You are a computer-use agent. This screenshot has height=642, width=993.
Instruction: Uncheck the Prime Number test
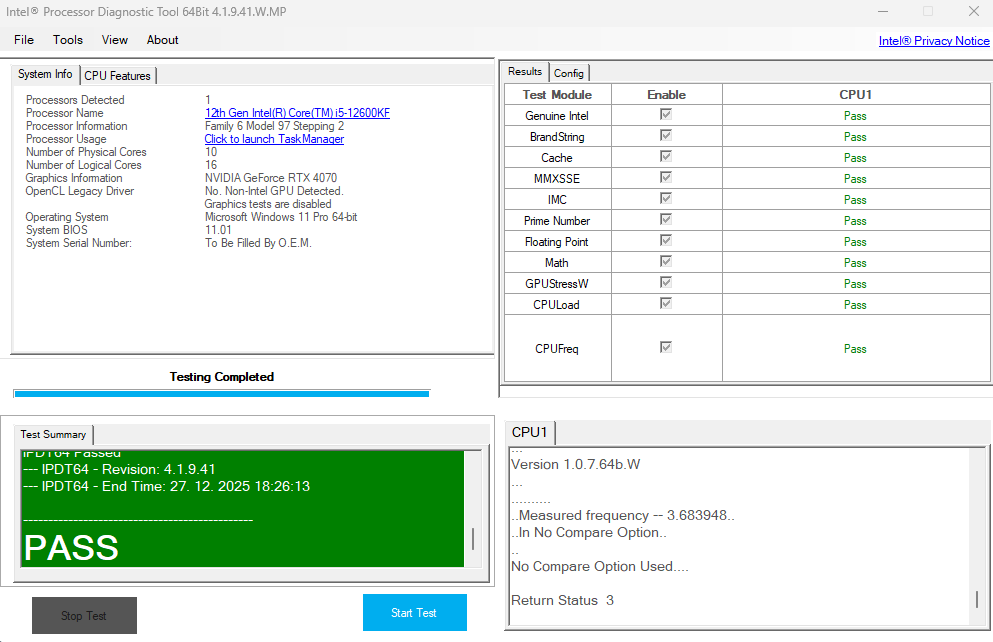point(666,220)
